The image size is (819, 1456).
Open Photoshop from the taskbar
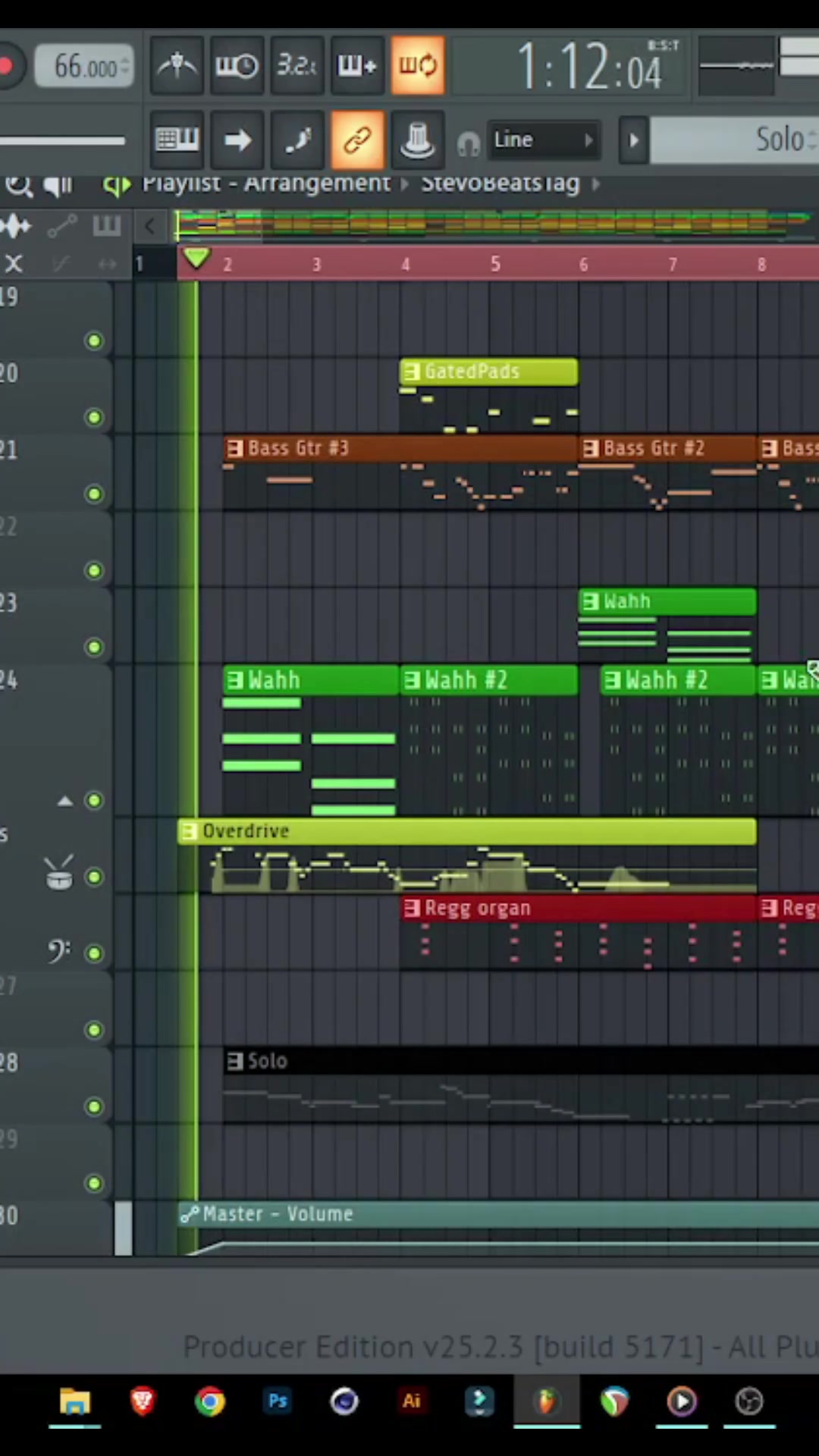pos(278,1401)
